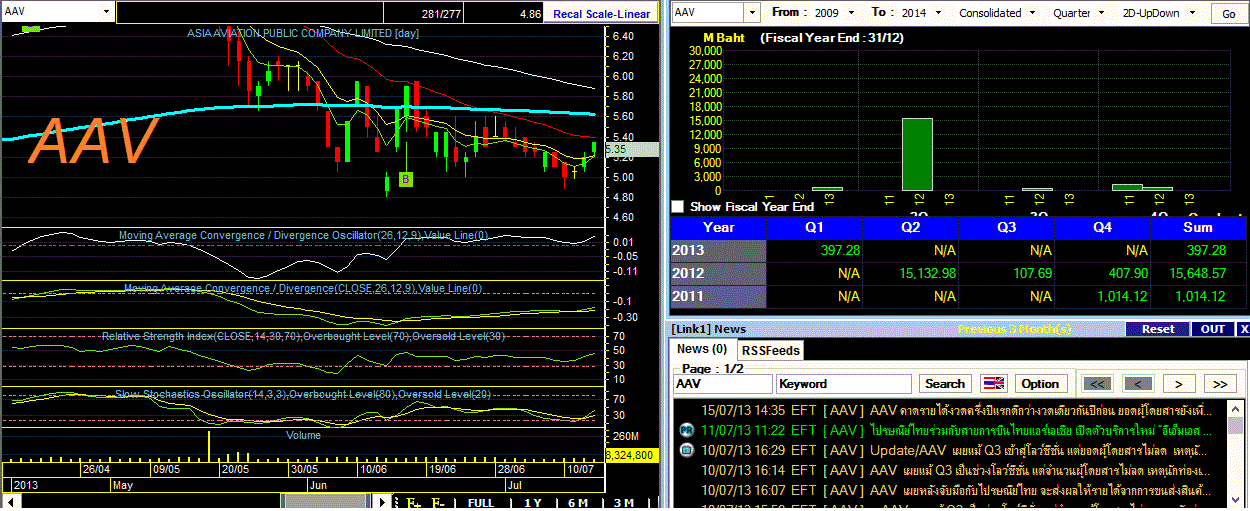Click the Sum column header
1250x511 pixels.
click(x=1199, y=227)
